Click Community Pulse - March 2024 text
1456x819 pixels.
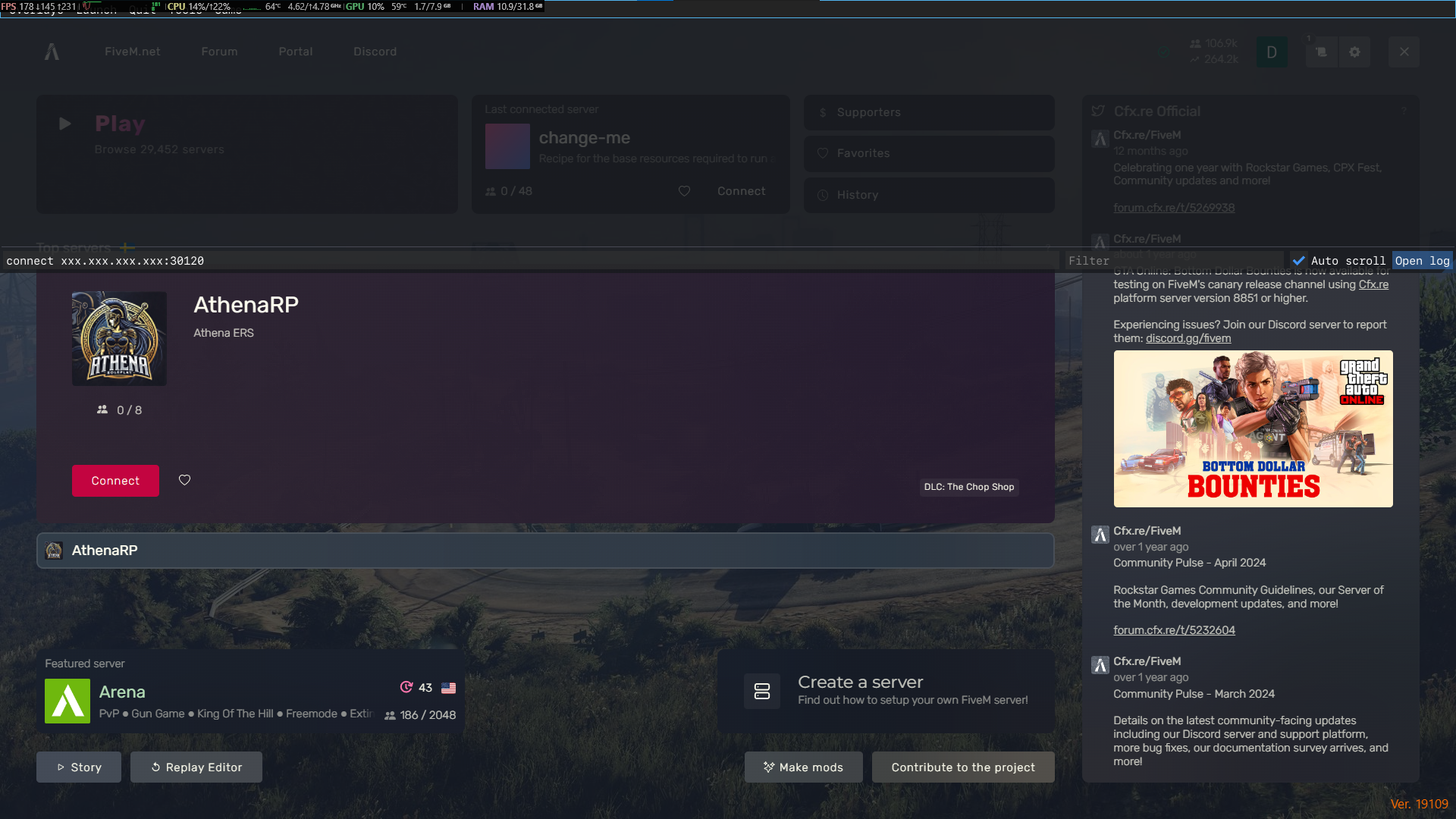click(1194, 694)
